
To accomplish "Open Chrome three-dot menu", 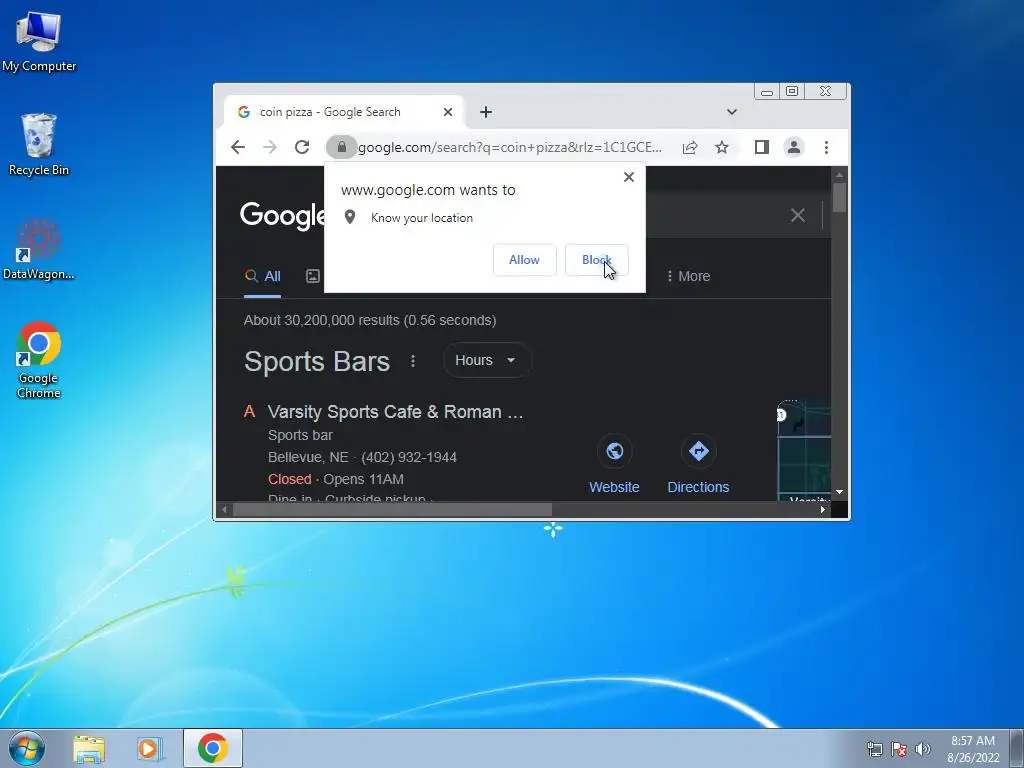I will click(x=826, y=147).
